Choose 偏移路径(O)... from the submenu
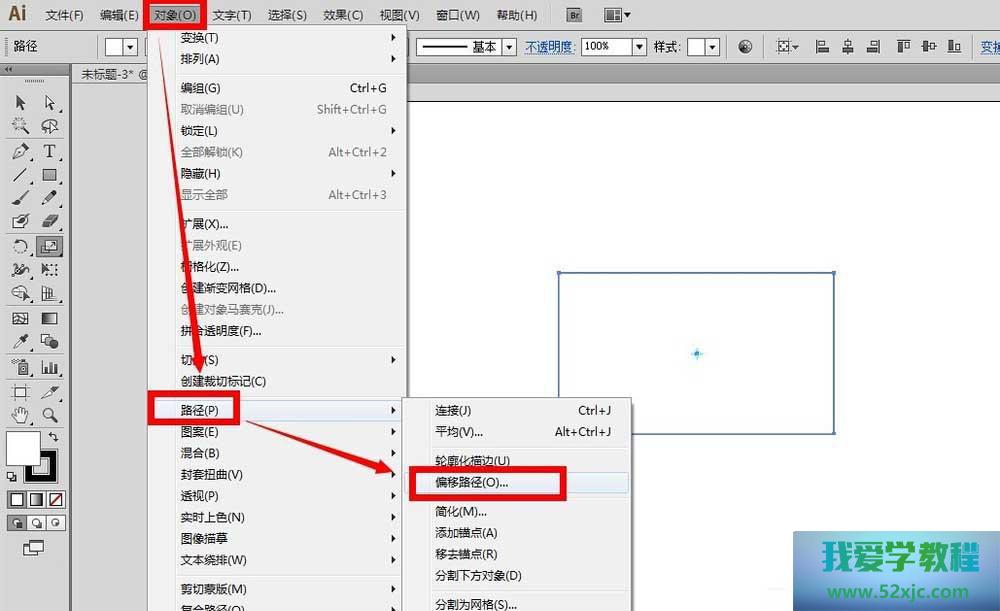The image size is (1000, 611). point(472,482)
